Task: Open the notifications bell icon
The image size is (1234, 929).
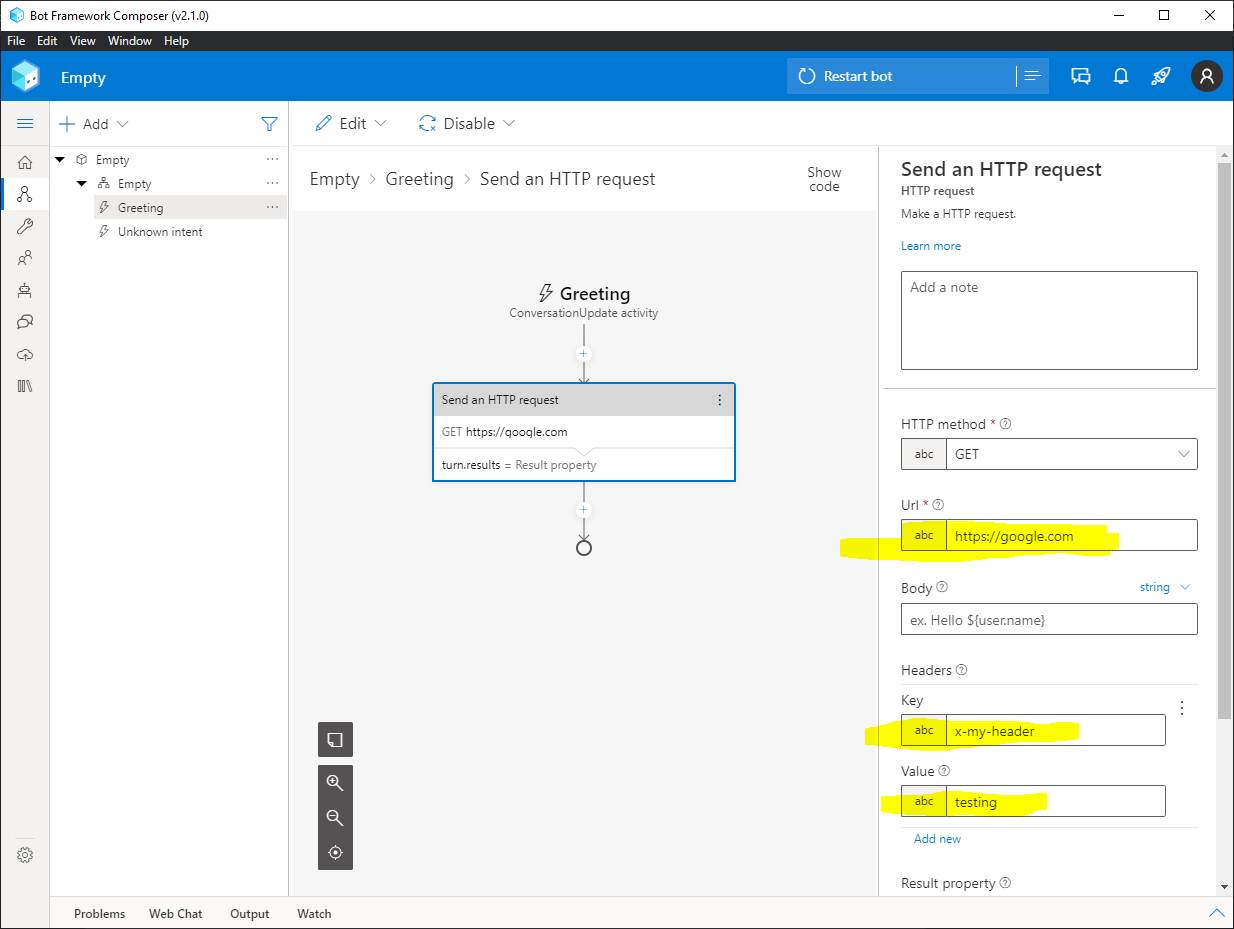Action: coord(1121,76)
